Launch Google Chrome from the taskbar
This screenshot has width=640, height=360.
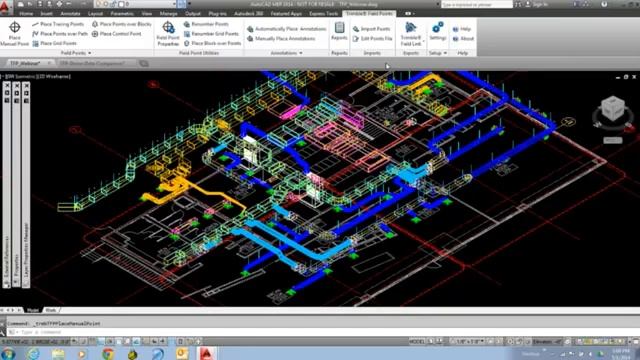[x=108, y=353]
